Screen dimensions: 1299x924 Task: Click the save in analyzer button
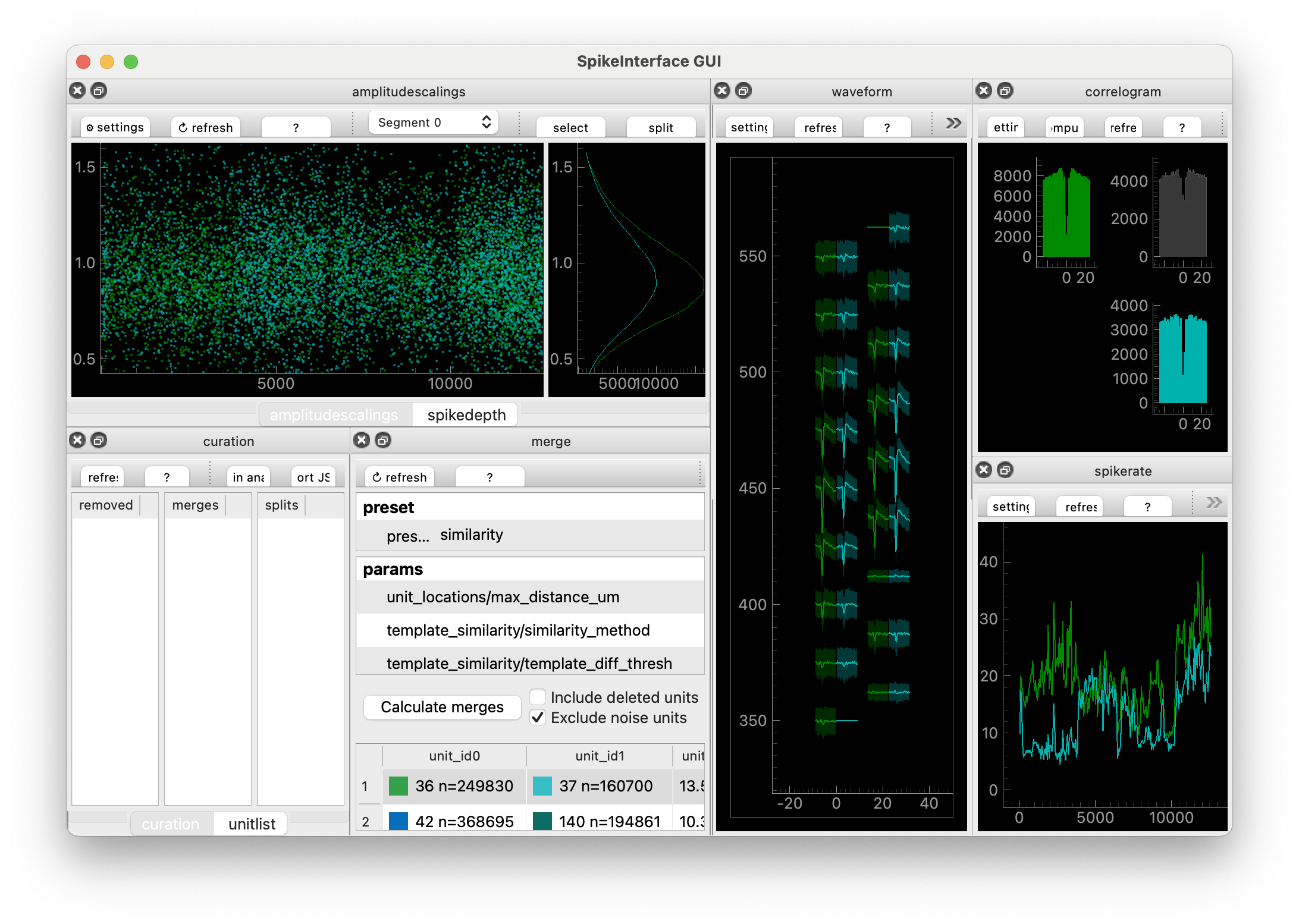click(248, 477)
